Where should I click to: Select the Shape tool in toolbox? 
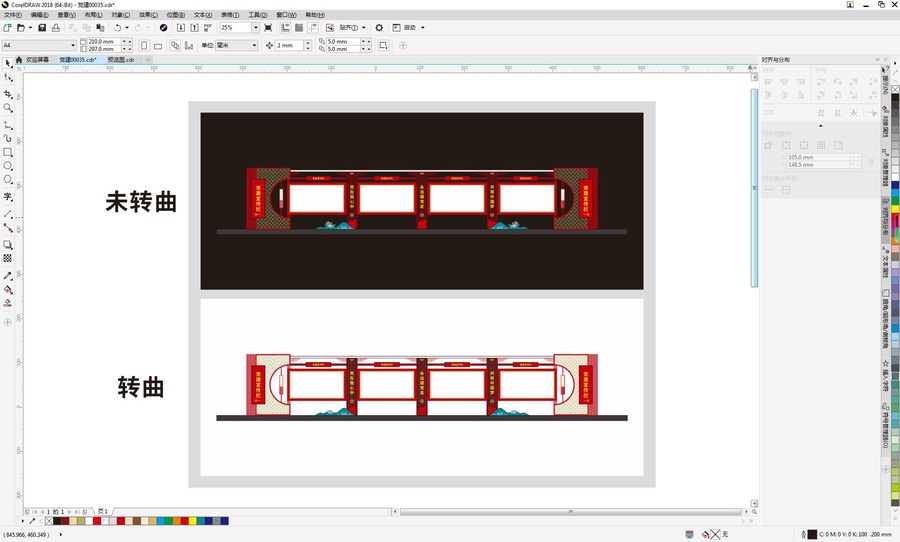pos(7,78)
